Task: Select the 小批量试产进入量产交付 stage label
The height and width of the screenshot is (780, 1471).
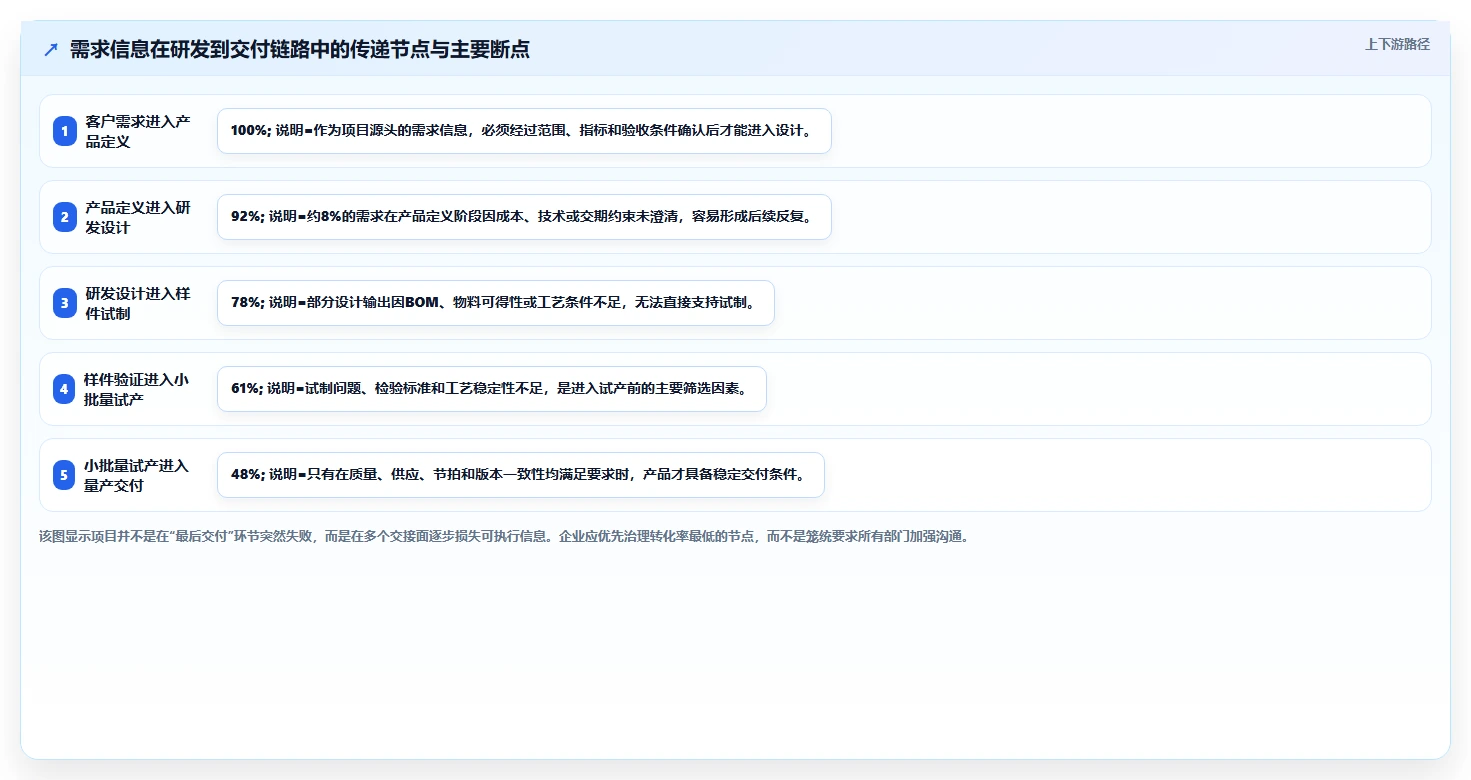Action: click(x=138, y=475)
